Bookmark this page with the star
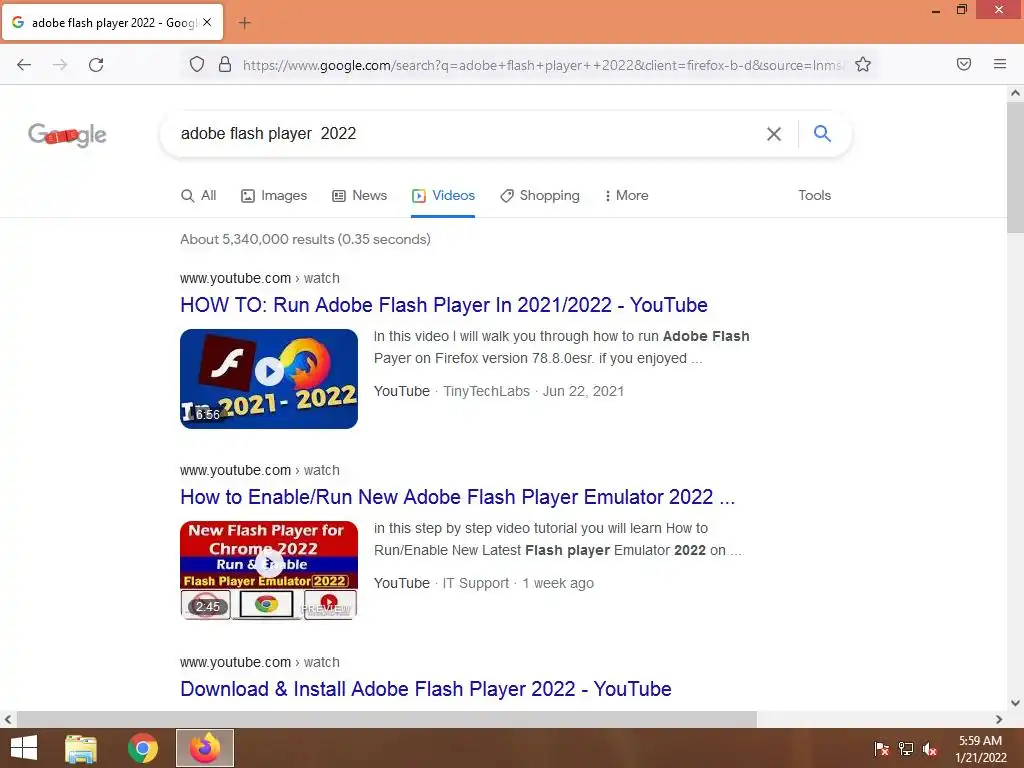This screenshot has width=1024, height=768. pos(863,64)
